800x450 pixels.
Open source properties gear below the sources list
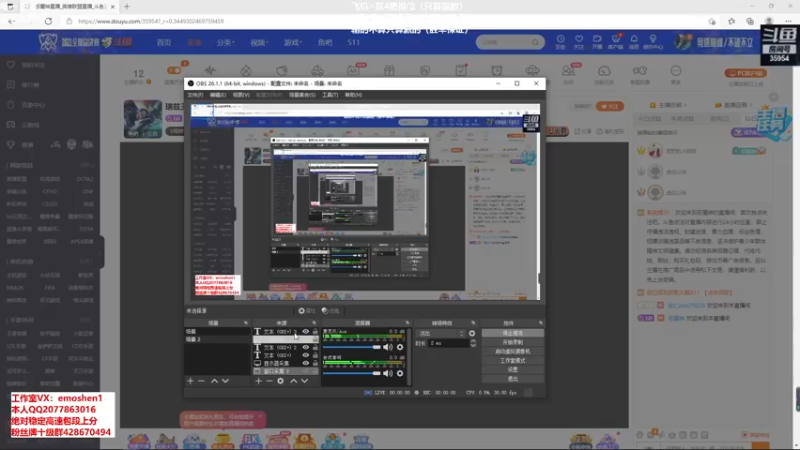tap(281, 381)
